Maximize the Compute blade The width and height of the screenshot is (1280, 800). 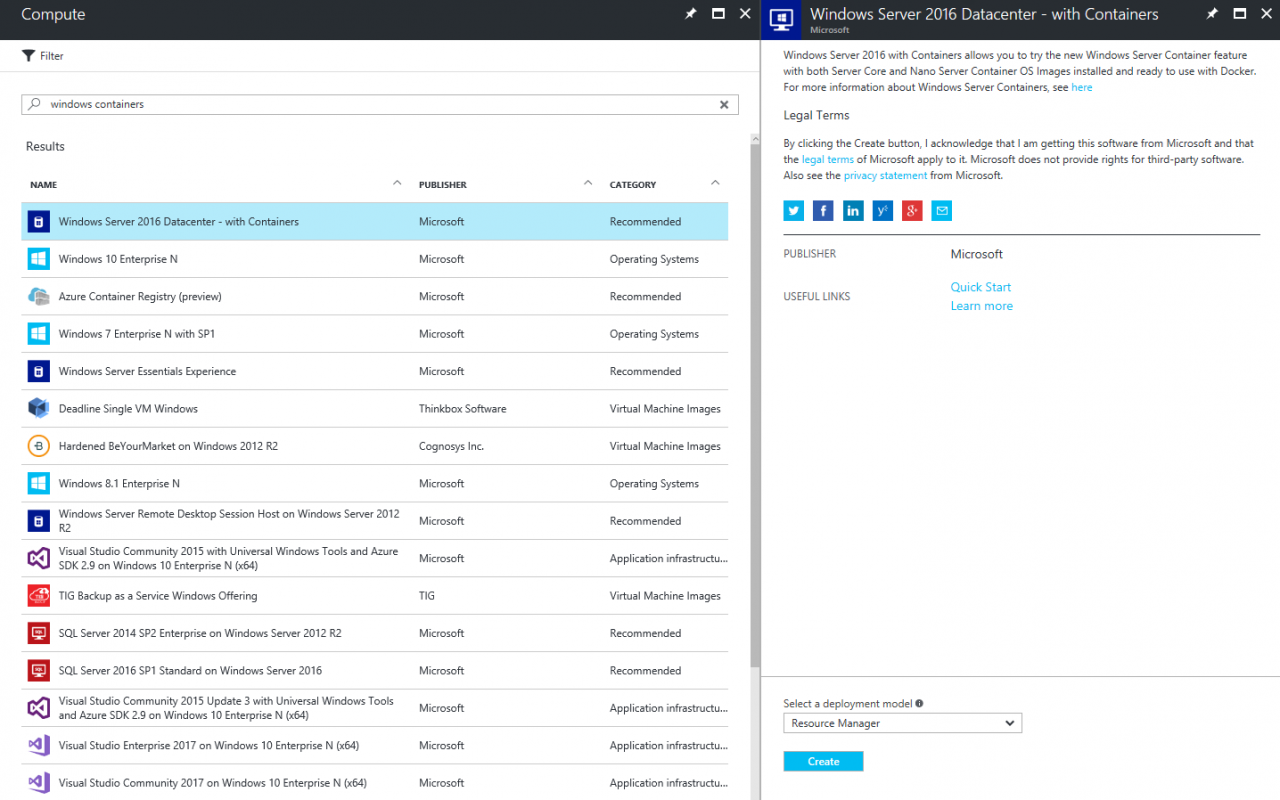click(x=718, y=14)
